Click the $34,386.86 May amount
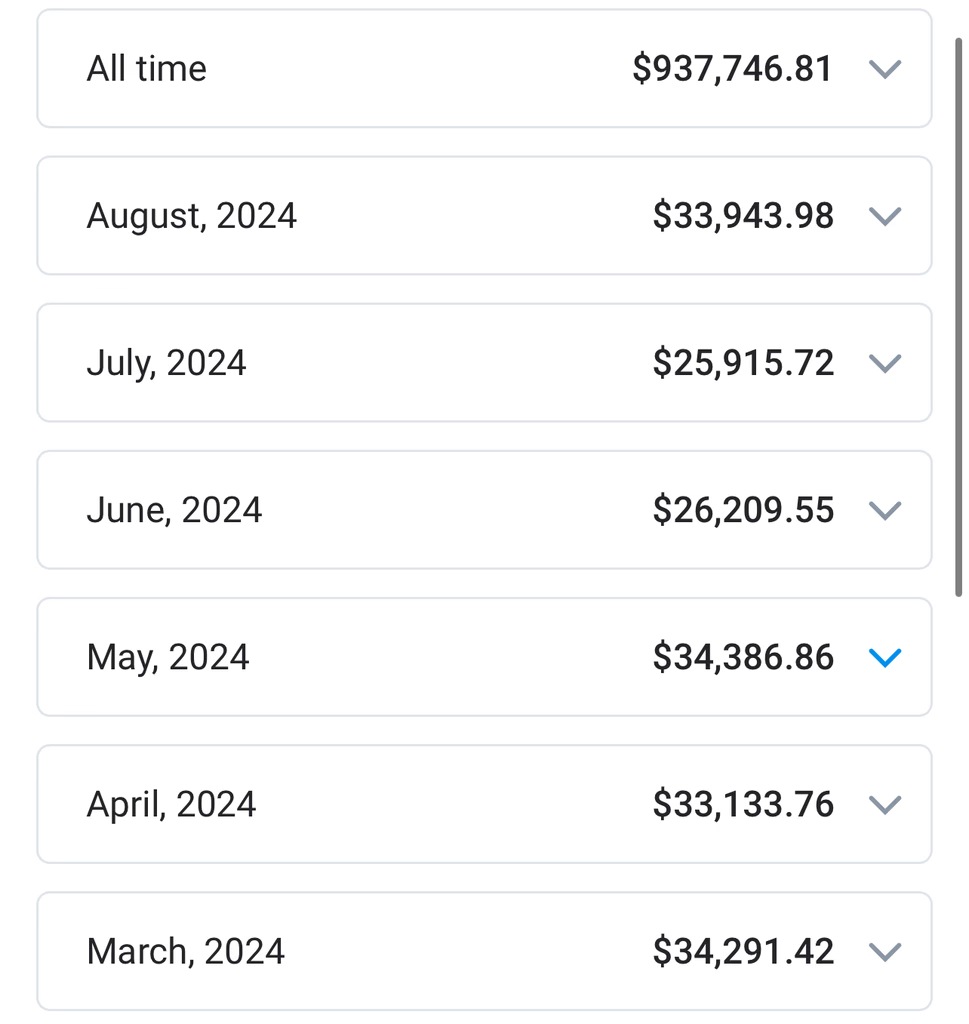 (x=743, y=657)
